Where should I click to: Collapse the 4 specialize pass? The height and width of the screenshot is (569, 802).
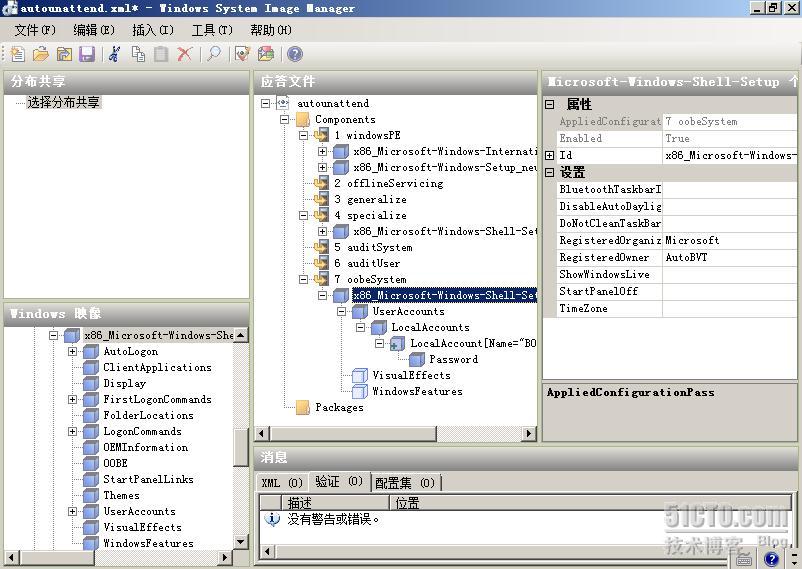click(x=303, y=215)
